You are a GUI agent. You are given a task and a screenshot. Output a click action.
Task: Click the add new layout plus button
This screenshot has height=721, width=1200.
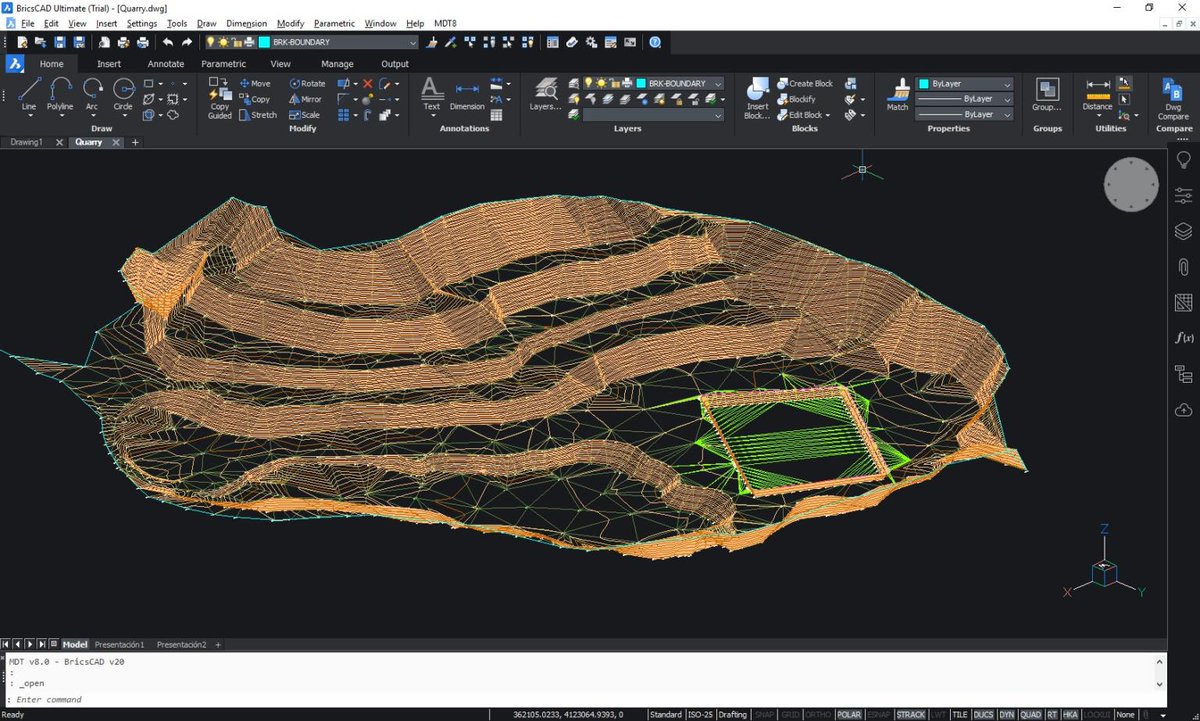tap(218, 645)
